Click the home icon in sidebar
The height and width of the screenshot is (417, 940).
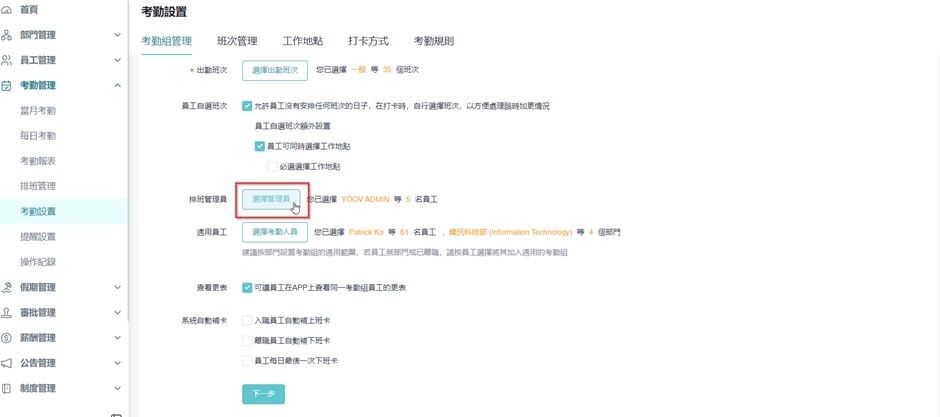click(7, 10)
